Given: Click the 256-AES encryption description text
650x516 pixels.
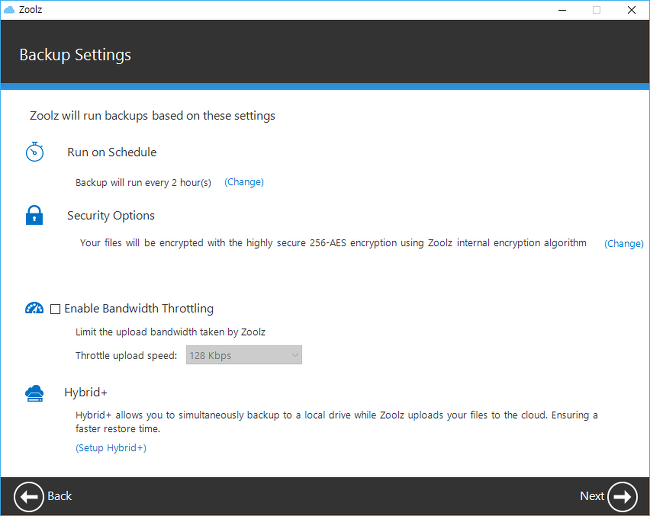Looking at the screenshot, I should coord(333,243).
